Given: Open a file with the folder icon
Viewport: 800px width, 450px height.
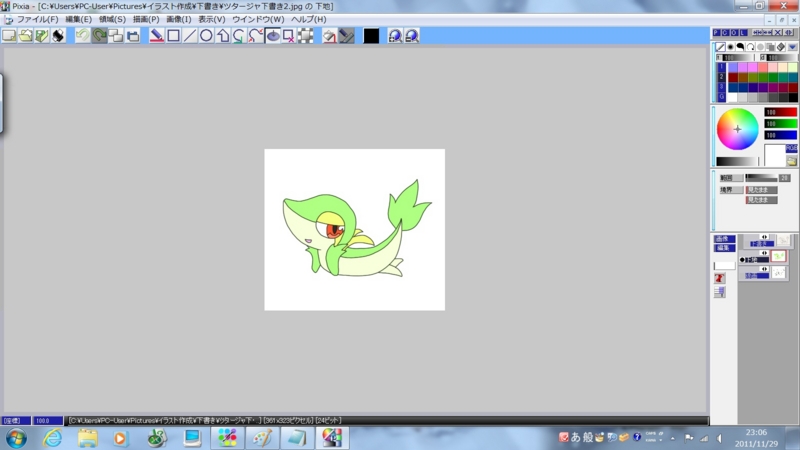Looking at the screenshot, I should 26,35.
